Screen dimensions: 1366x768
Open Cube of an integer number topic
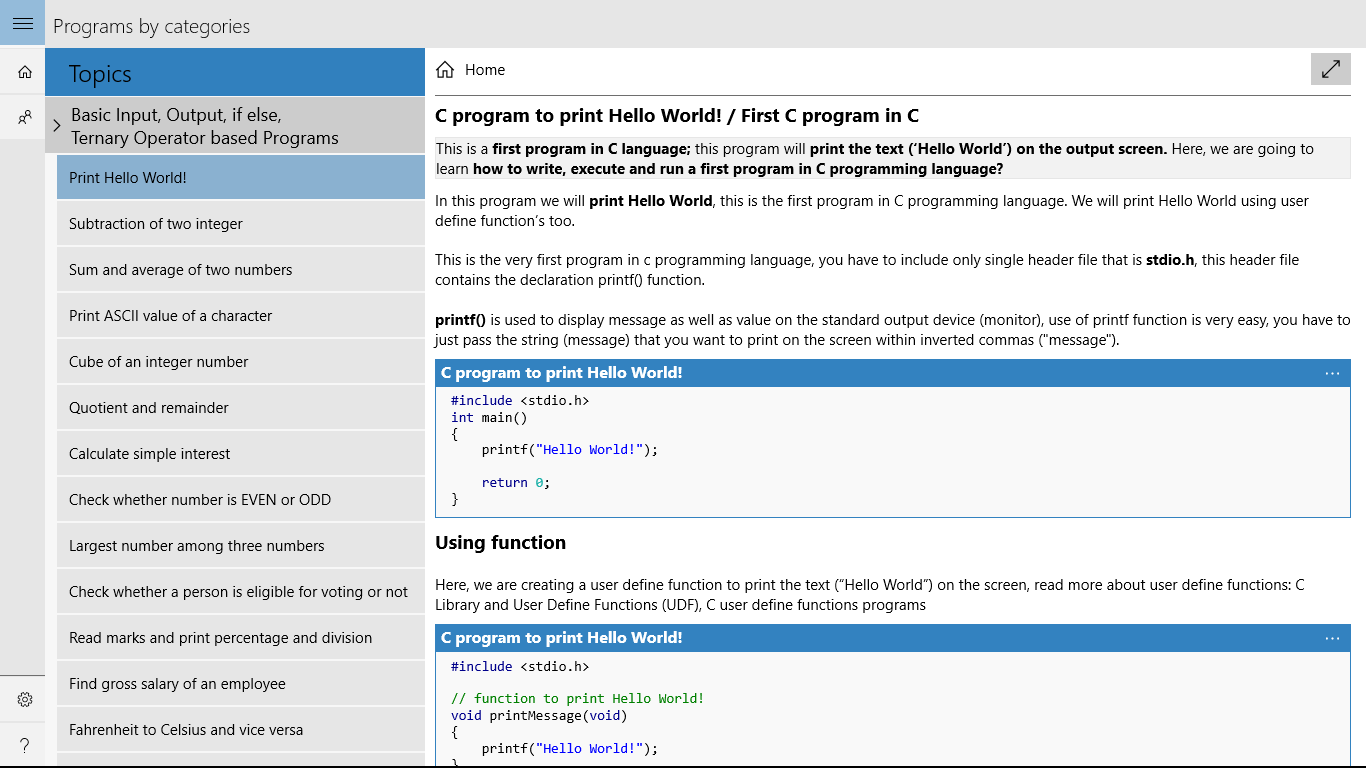coord(240,362)
